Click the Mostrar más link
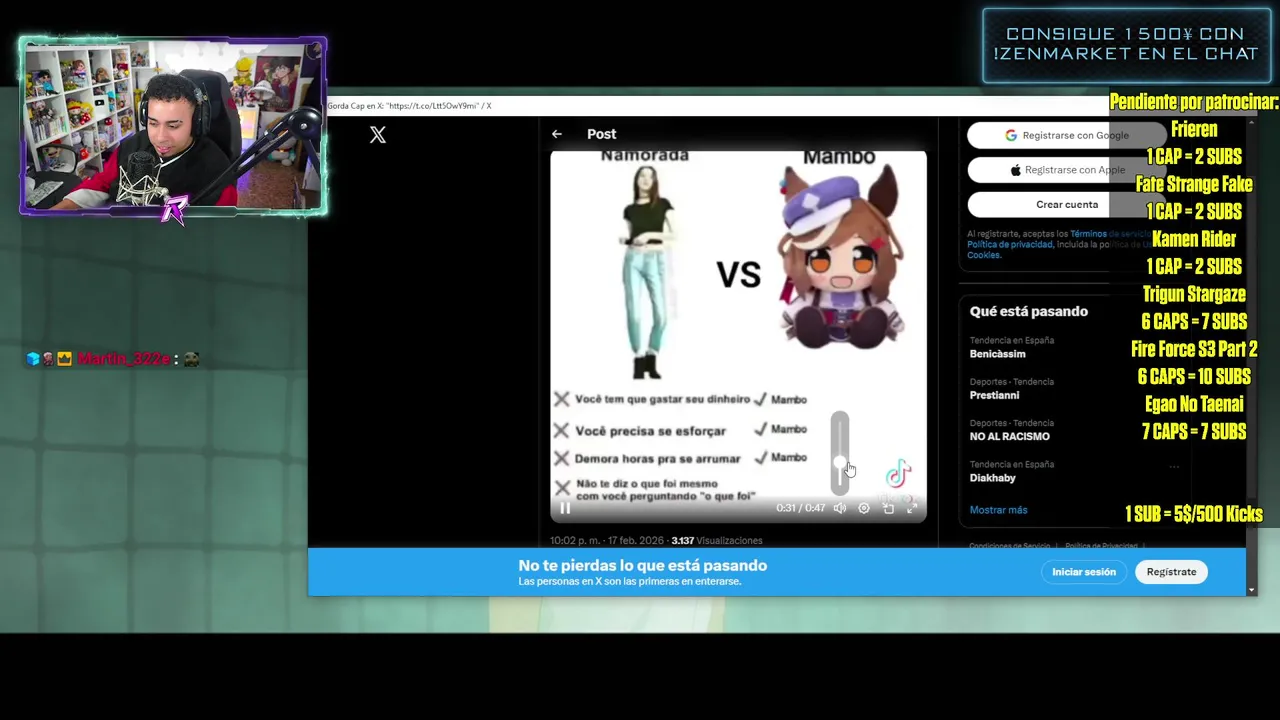This screenshot has width=1280, height=720. pos(998,510)
